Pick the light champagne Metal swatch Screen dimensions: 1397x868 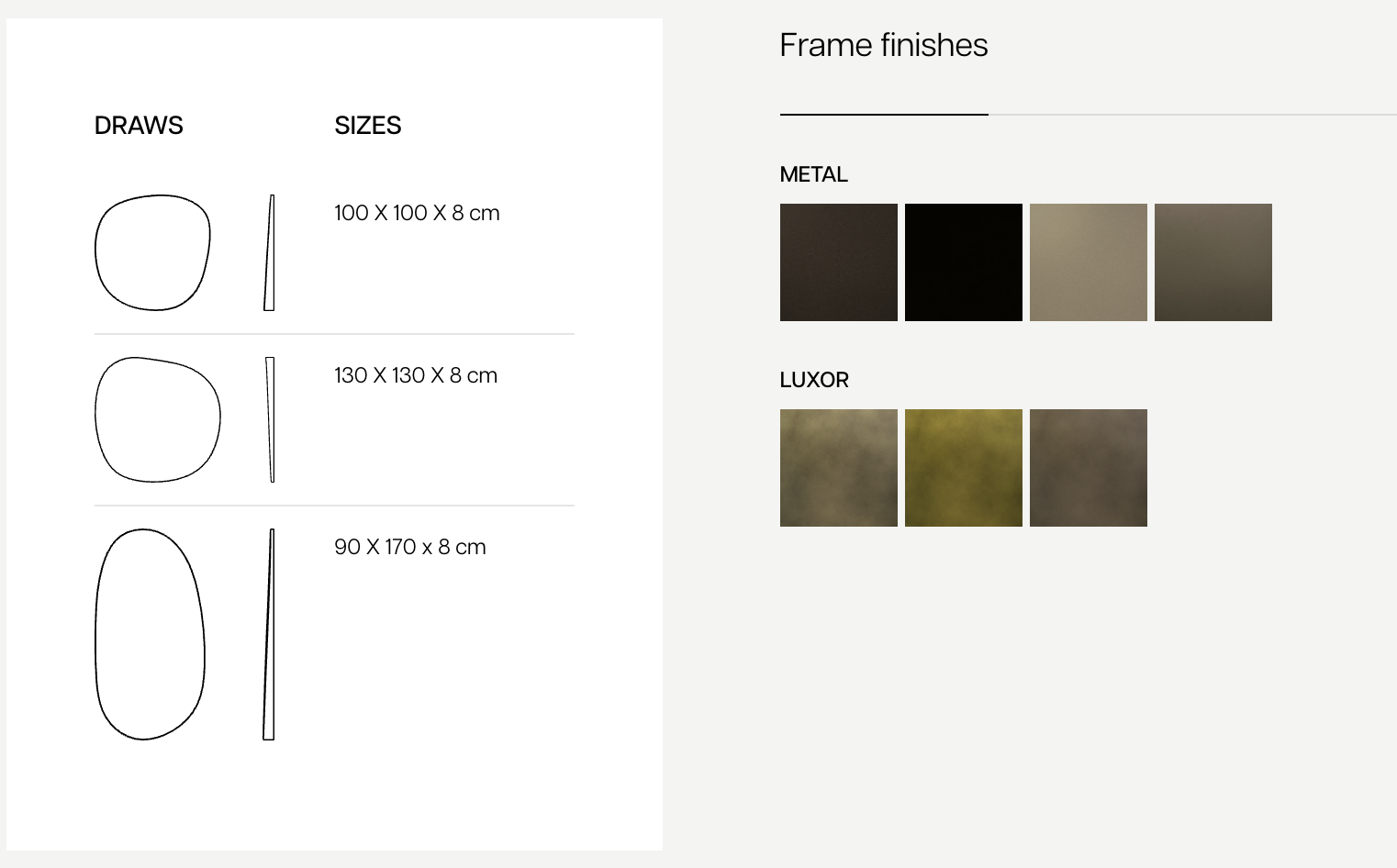[1089, 262]
